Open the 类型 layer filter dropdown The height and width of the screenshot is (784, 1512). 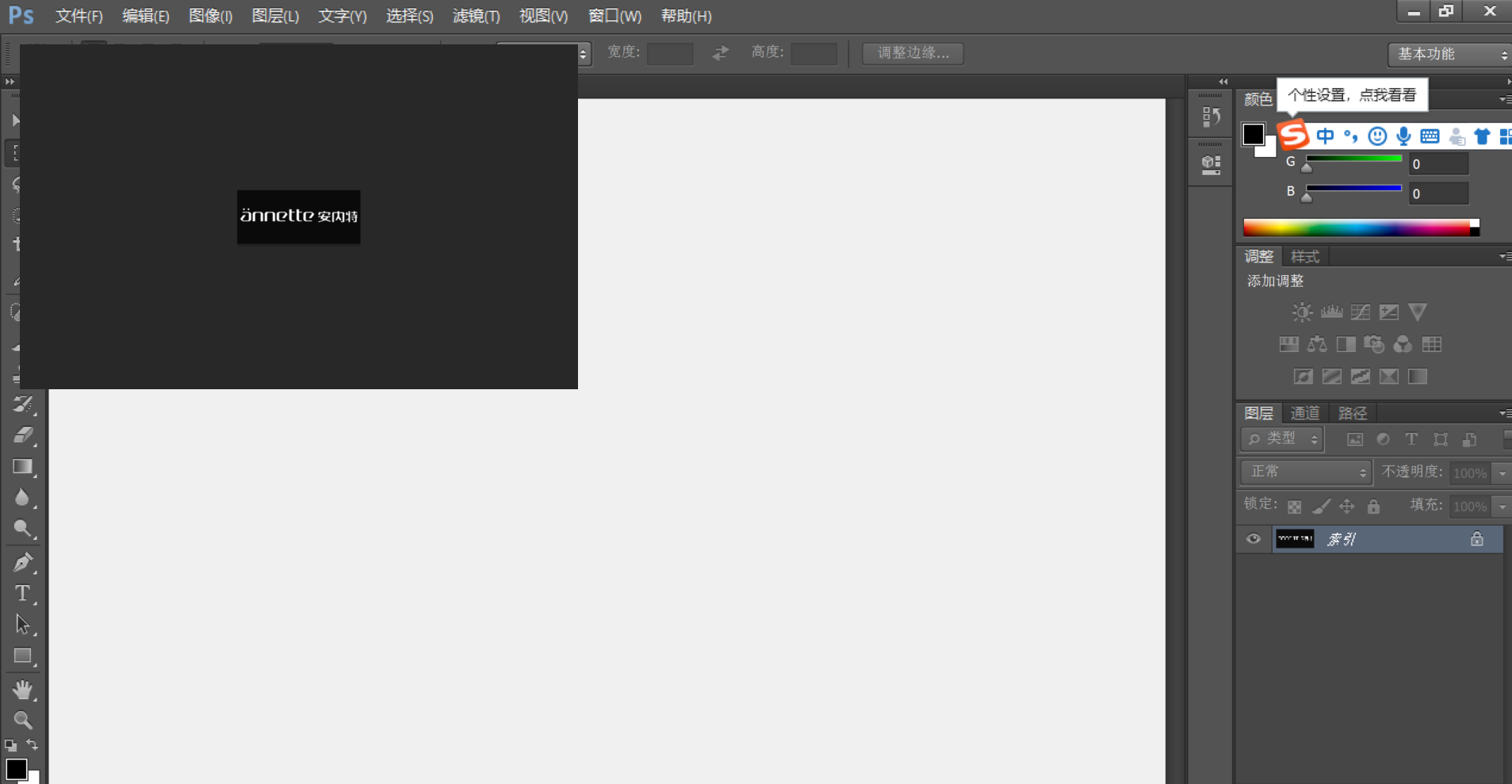point(1282,439)
